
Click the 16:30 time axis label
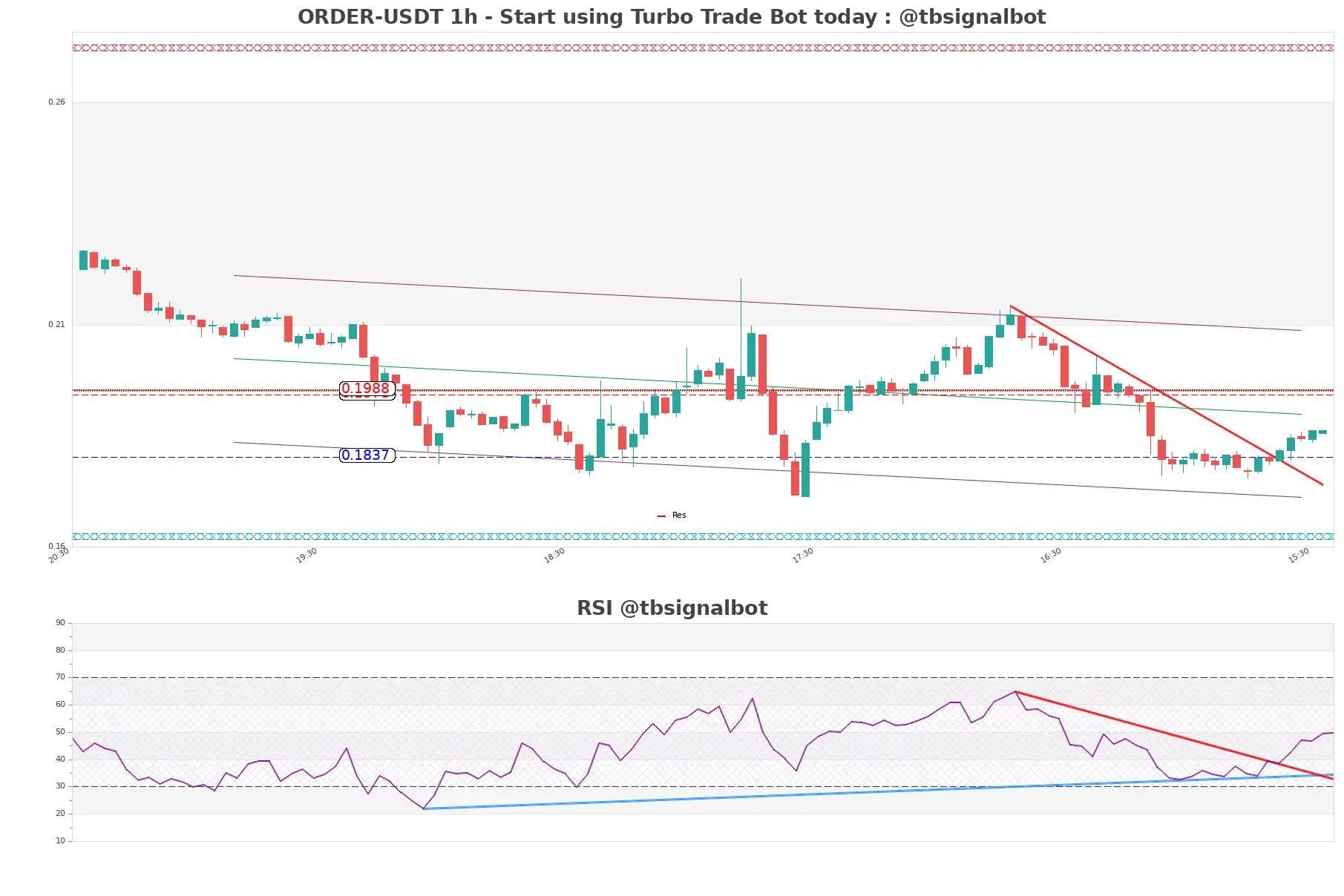1051,556
